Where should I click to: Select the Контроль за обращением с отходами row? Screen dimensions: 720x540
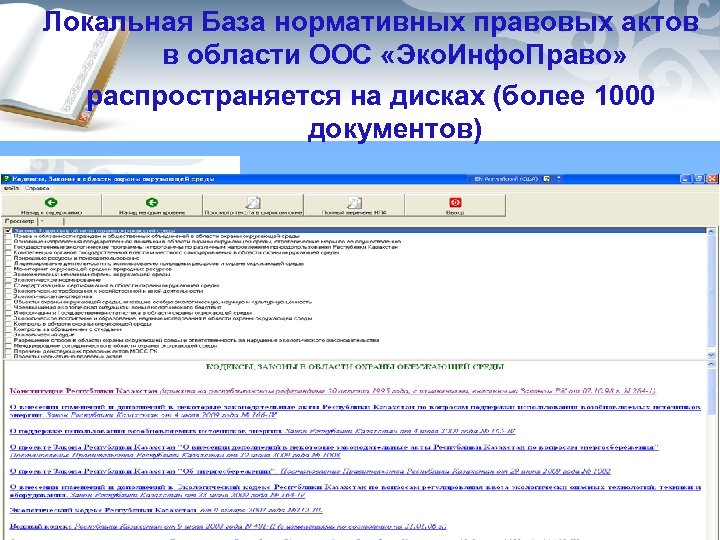pyautogui.click(x=67, y=329)
